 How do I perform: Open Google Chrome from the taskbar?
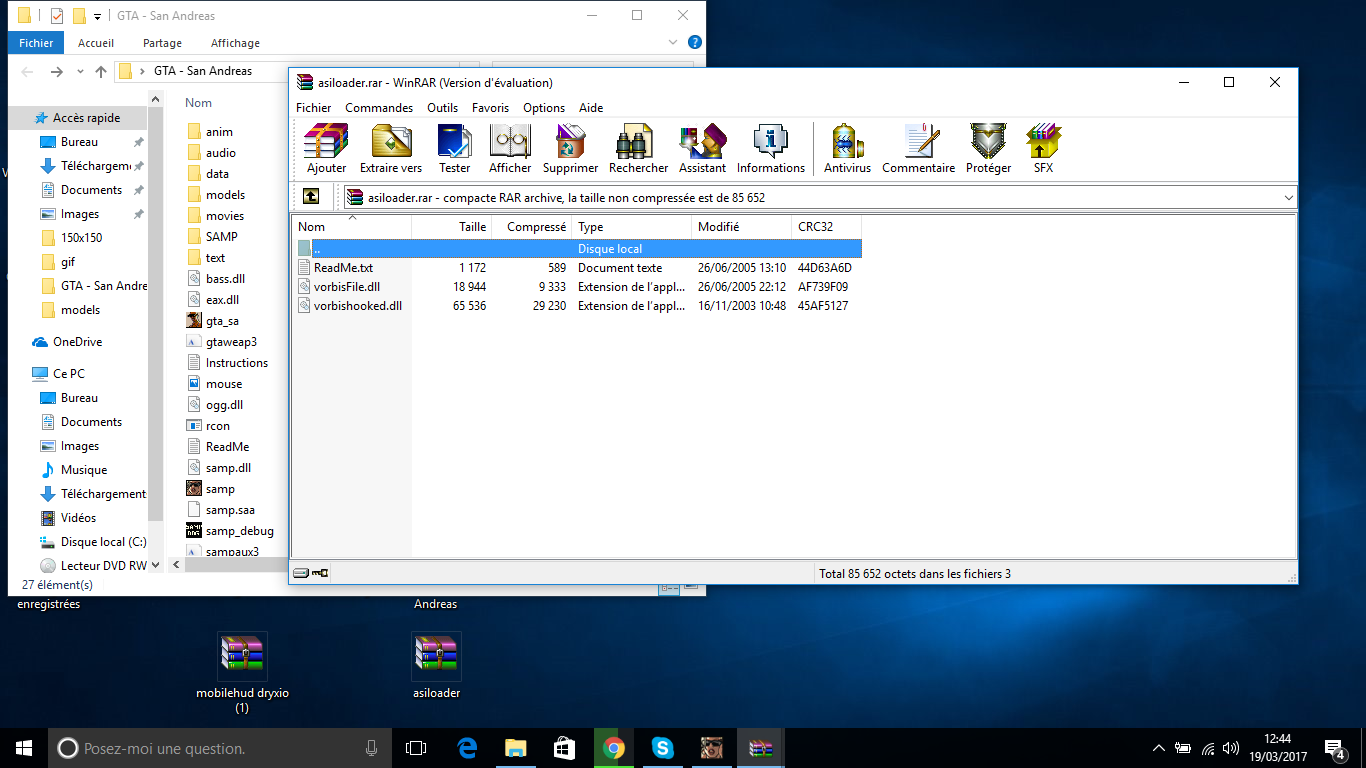613,747
